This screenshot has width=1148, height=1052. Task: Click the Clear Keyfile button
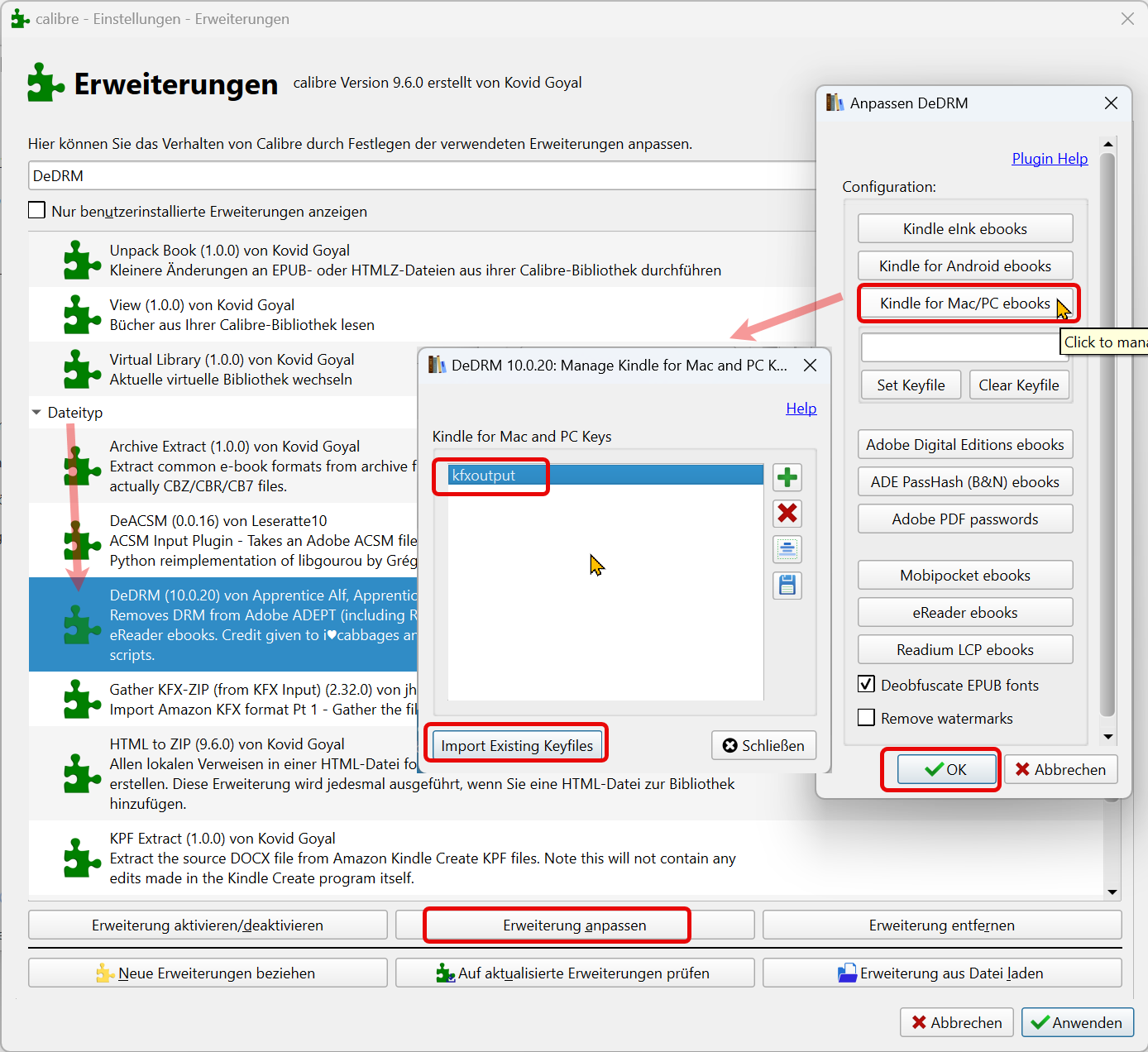coord(1019,385)
